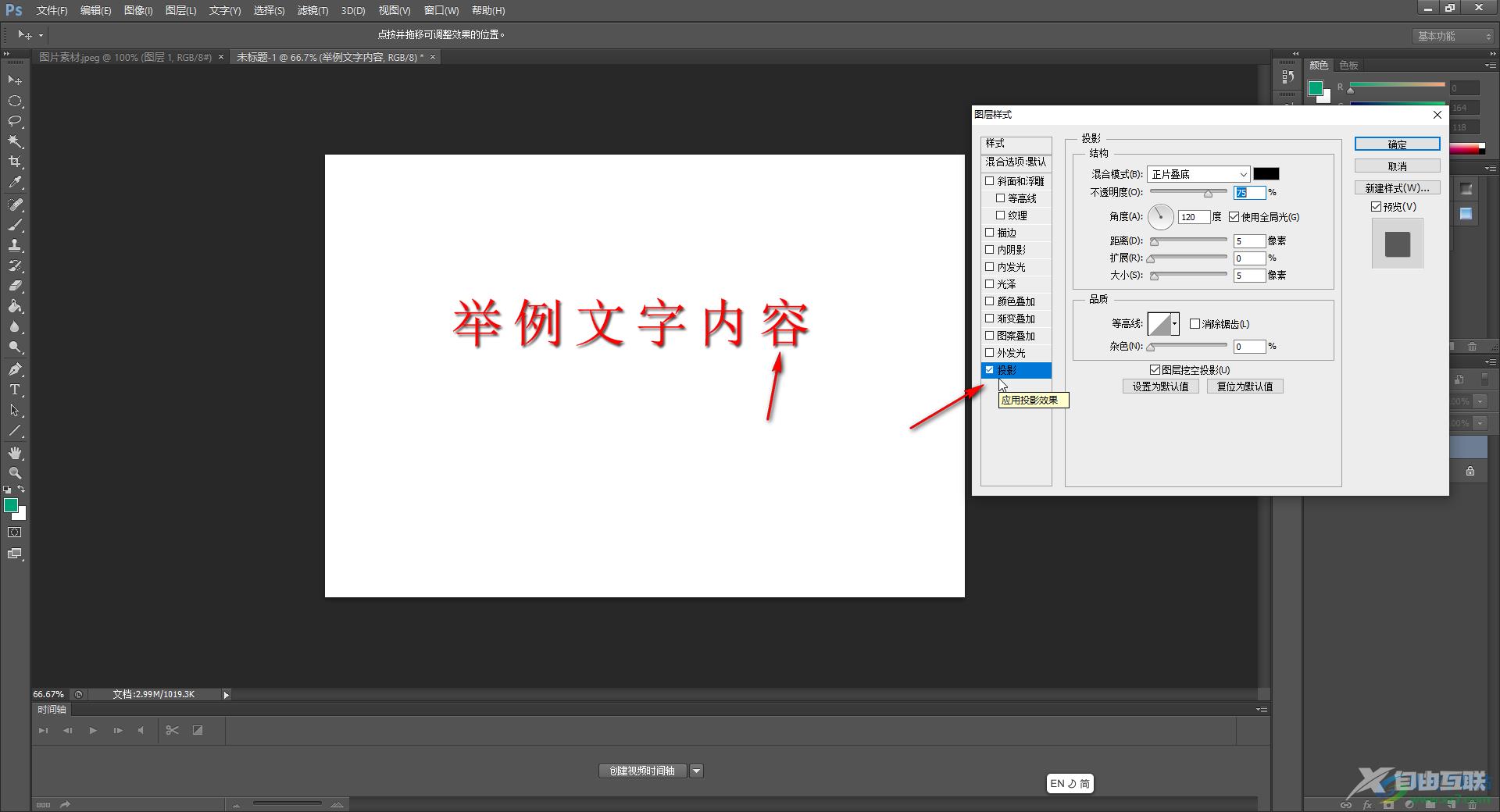The width and height of the screenshot is (1500, 812).
Task: Select the Elliptical Marquee tool
Action: click(x=15, y=101)
